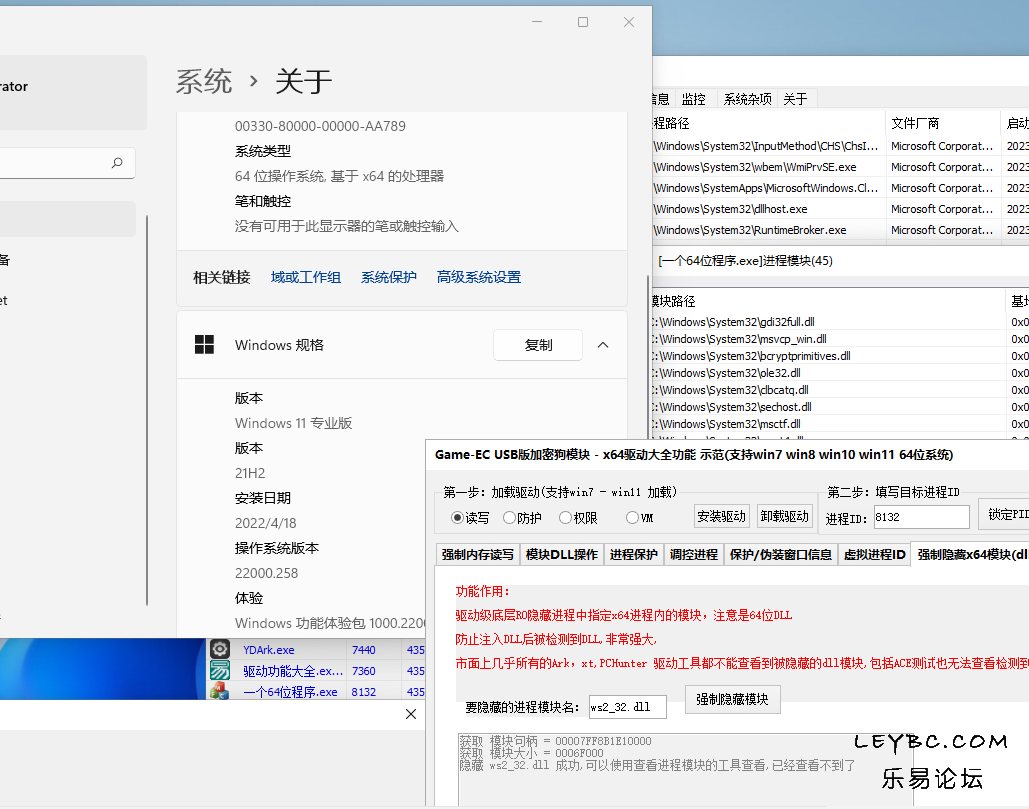
Task: Collapse the Windows 规格 section chevron
Action: pos(603,345)
